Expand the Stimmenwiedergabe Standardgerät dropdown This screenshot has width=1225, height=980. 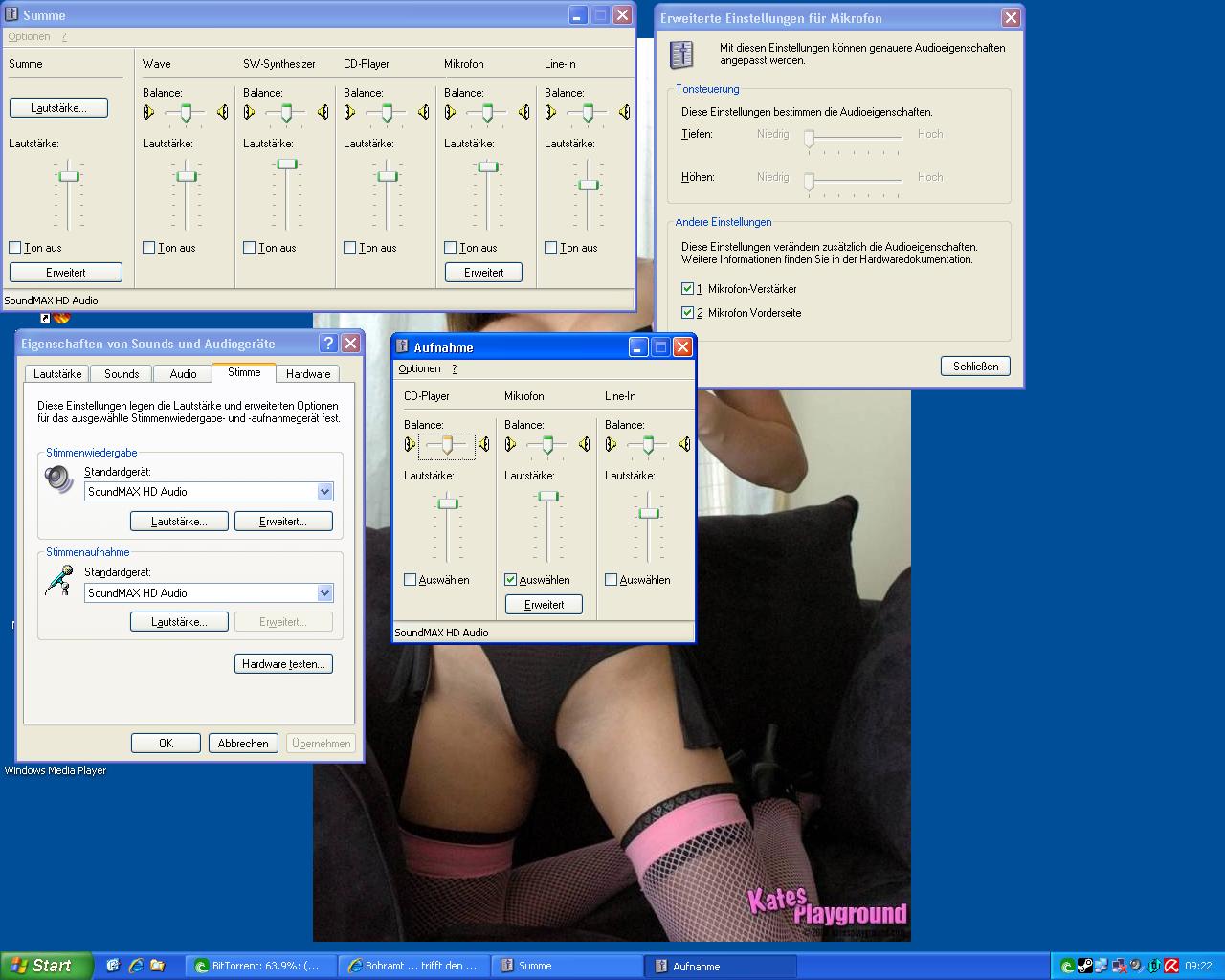pyautogui.click(x=324, y=492)
